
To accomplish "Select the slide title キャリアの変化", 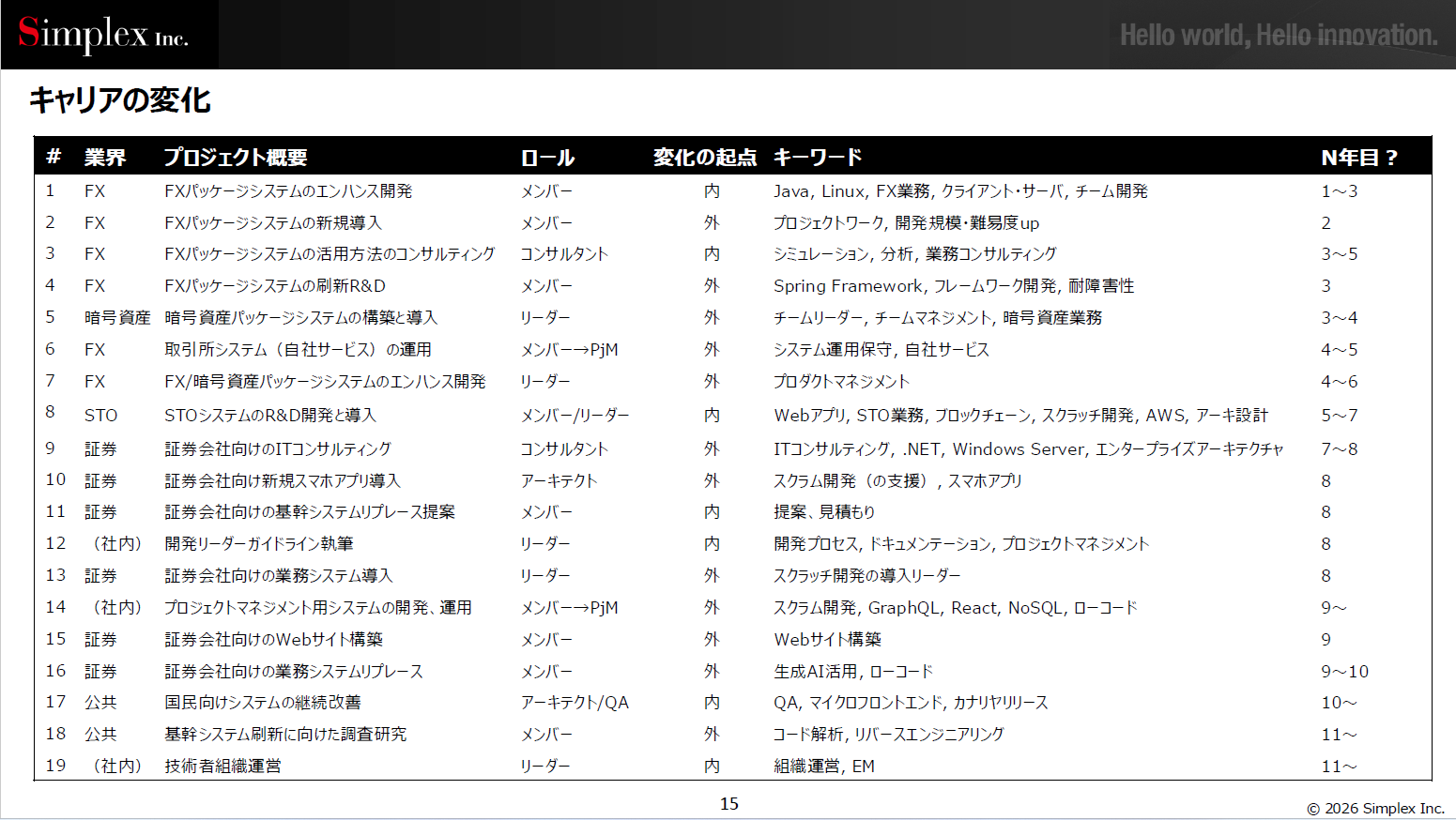I will (120, 99).
